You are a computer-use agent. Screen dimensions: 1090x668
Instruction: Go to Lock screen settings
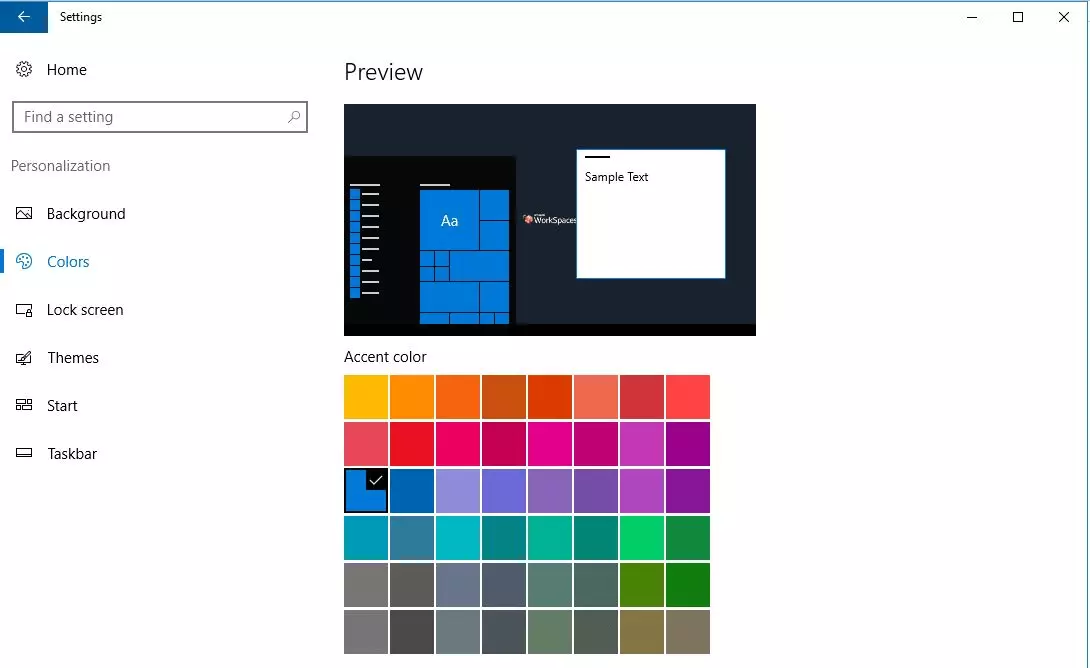point(85,310)
